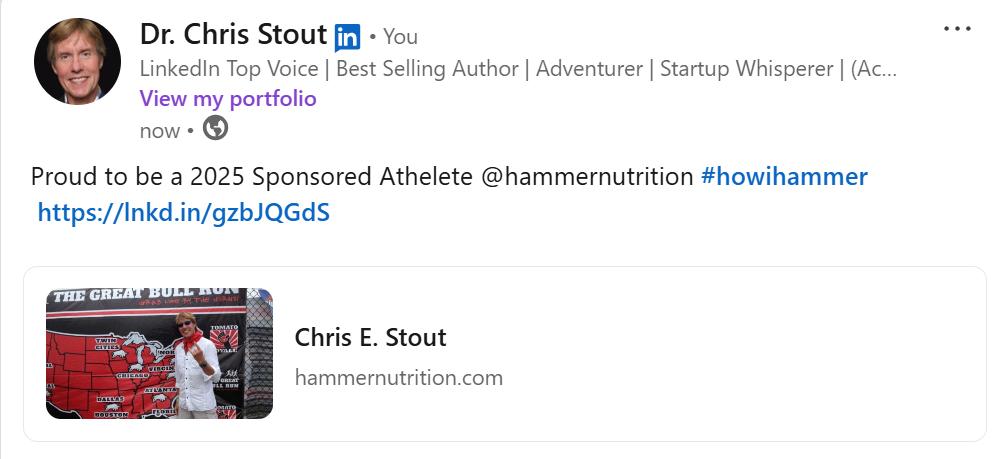Viewport: 1000px width, 459px height.
Task: Click the hammernutrition.com domain text
Action: click(x=398, y=378)
